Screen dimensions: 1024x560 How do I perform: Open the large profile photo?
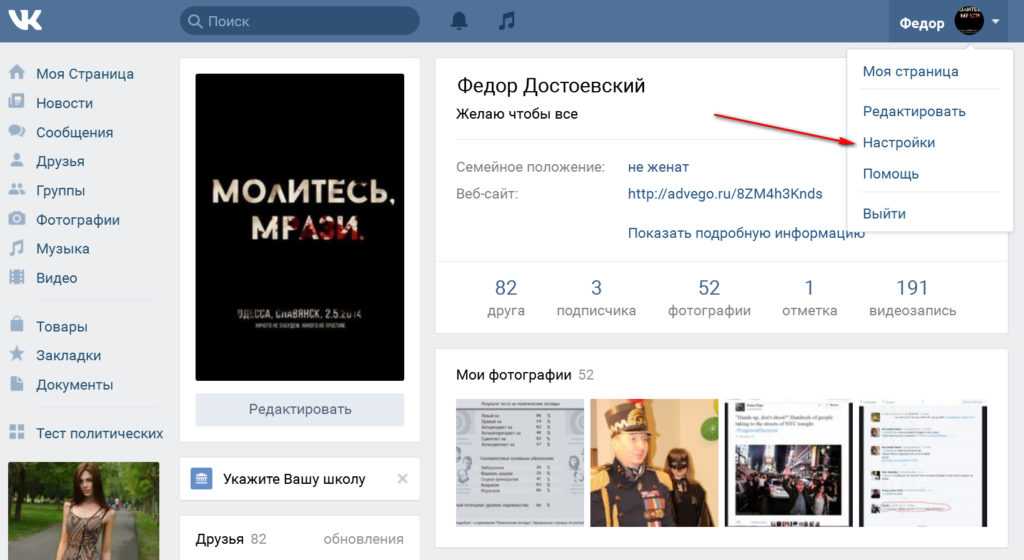click(x=300, y=226)
